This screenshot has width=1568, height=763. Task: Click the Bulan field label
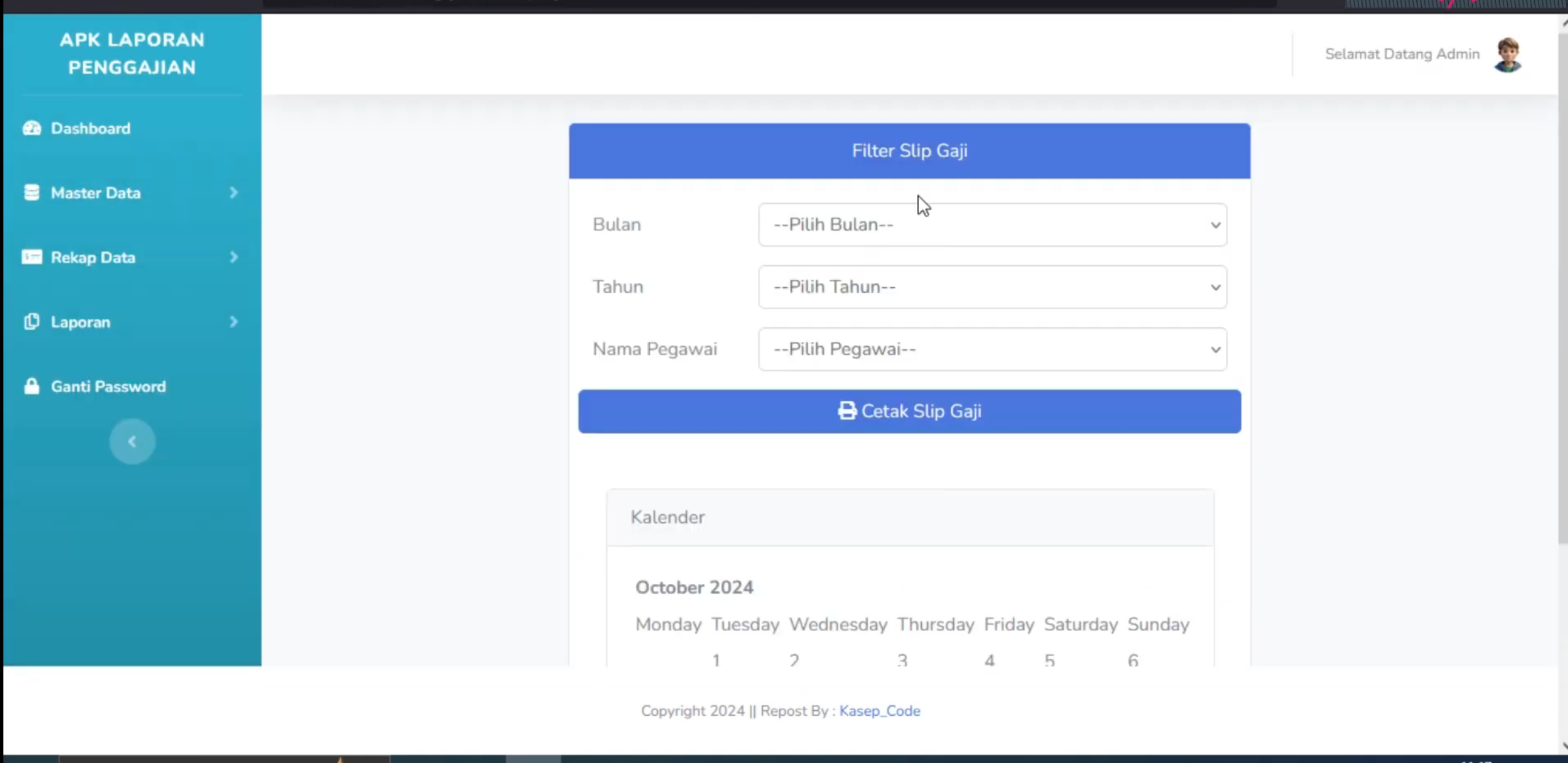[x=617, y=225]
